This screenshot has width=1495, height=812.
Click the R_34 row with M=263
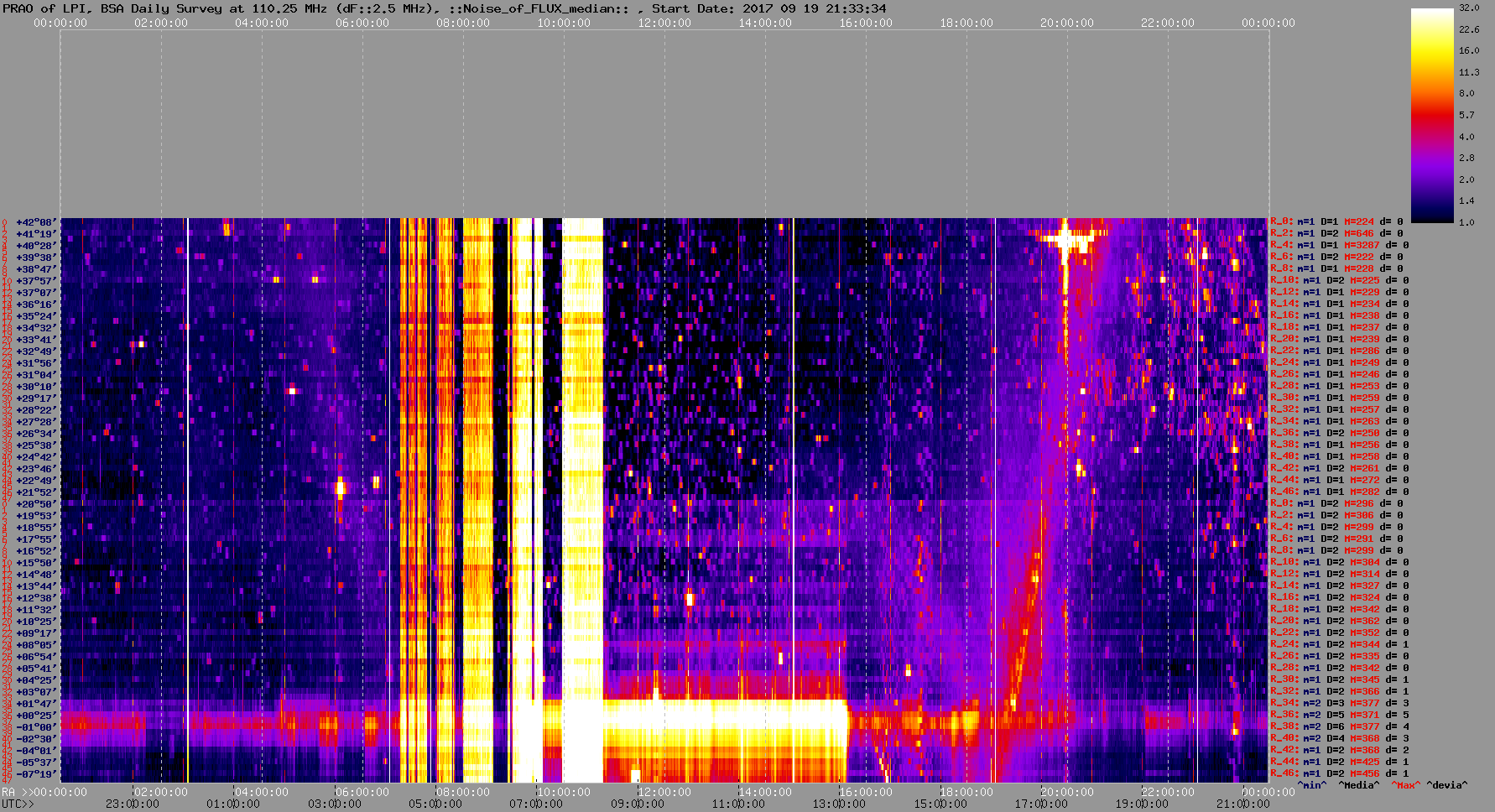point(1340,422)
